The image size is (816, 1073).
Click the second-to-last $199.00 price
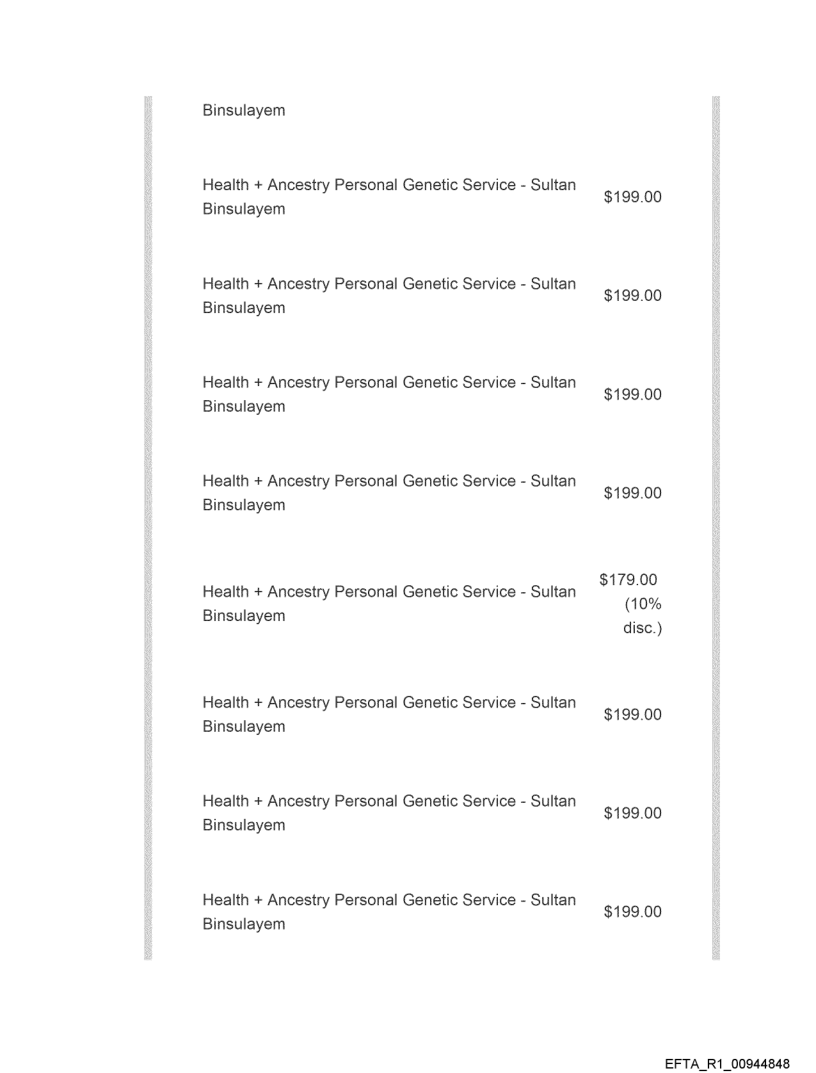pyautogui.click(x=632, y=813)
